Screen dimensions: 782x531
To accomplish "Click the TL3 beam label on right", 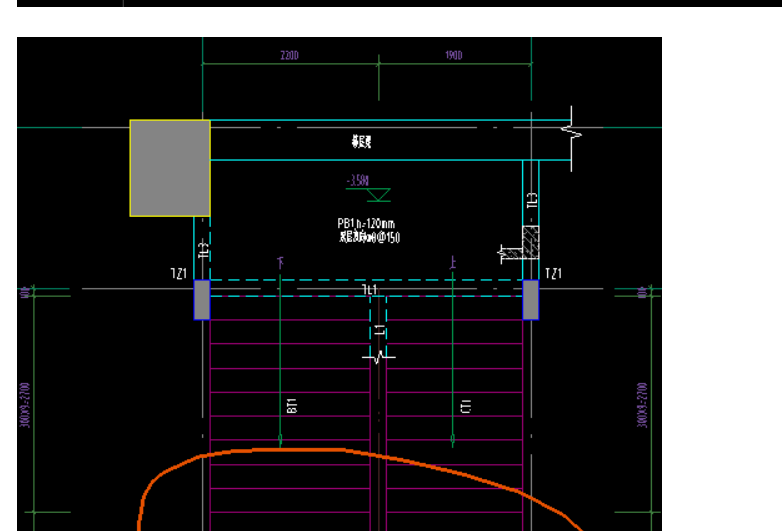I will click(x=532, y=200).
